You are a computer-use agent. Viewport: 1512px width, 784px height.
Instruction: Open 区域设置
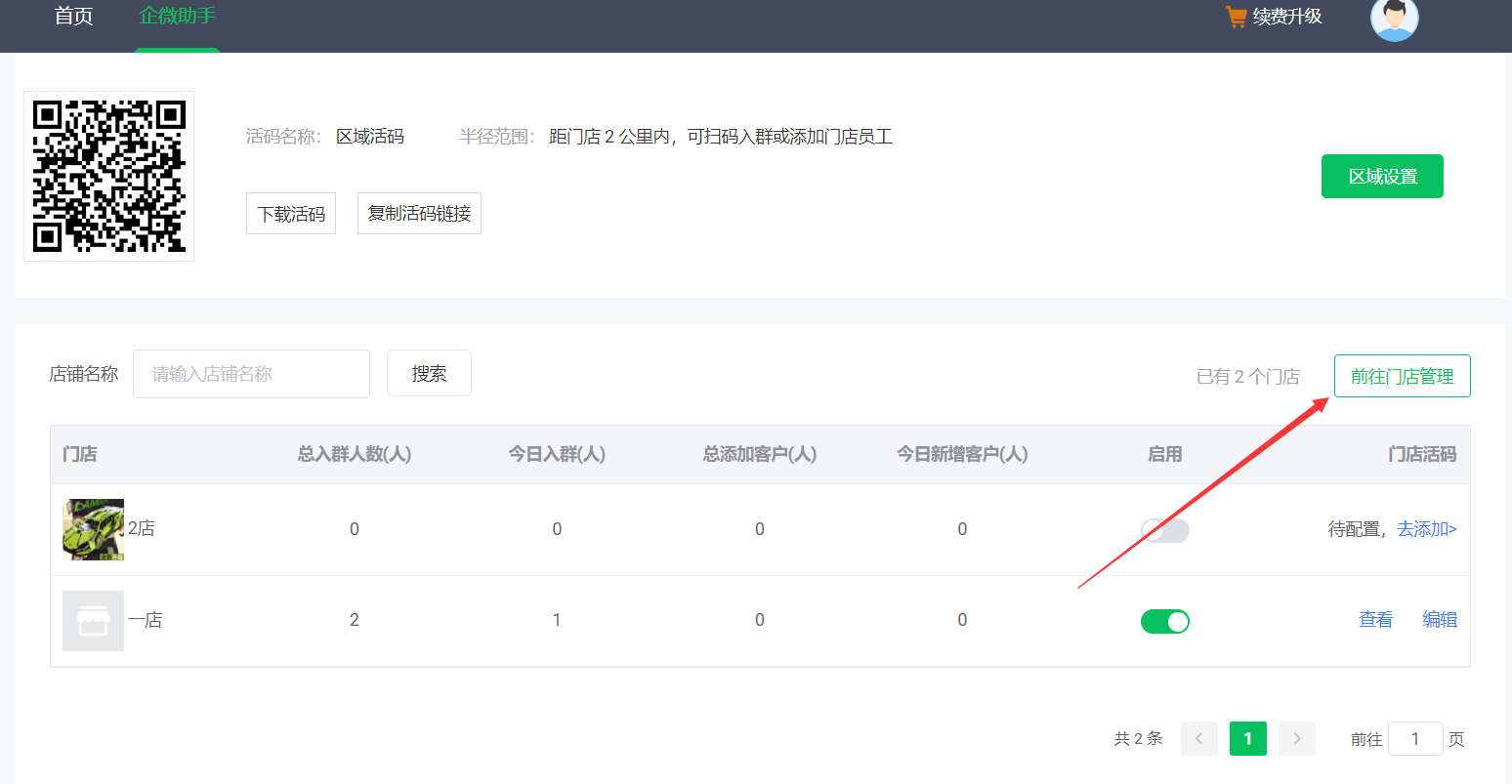[x=1382, y=177]
